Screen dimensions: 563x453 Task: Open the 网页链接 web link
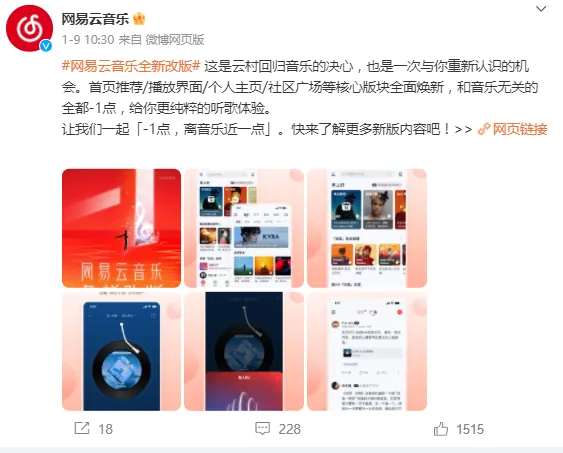[520, 129]
